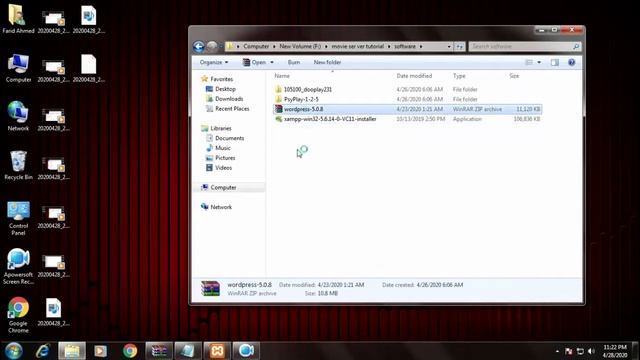Click the Windows Start button

[x=13, y=351]
